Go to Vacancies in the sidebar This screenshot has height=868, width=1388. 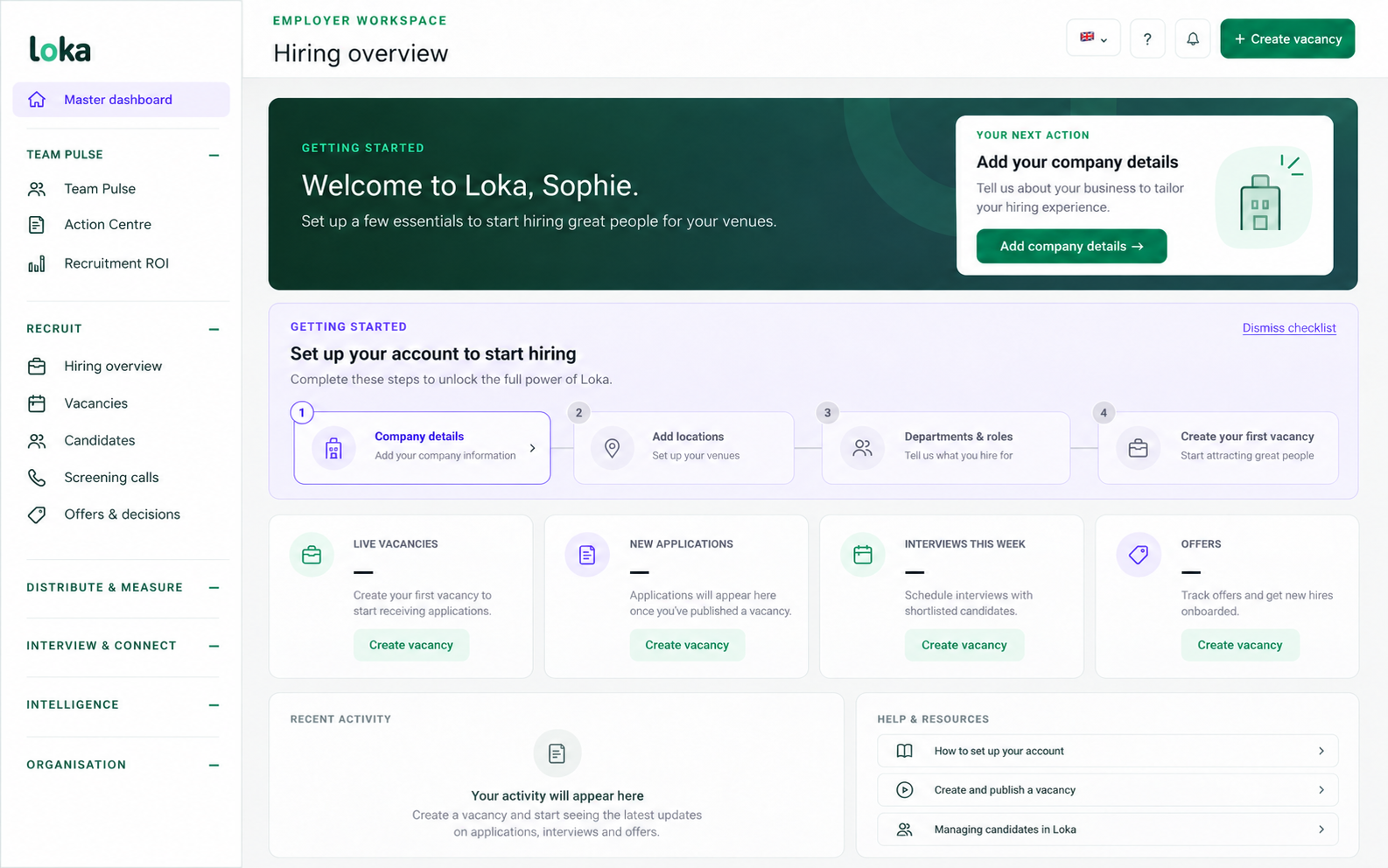click(96, 403)
